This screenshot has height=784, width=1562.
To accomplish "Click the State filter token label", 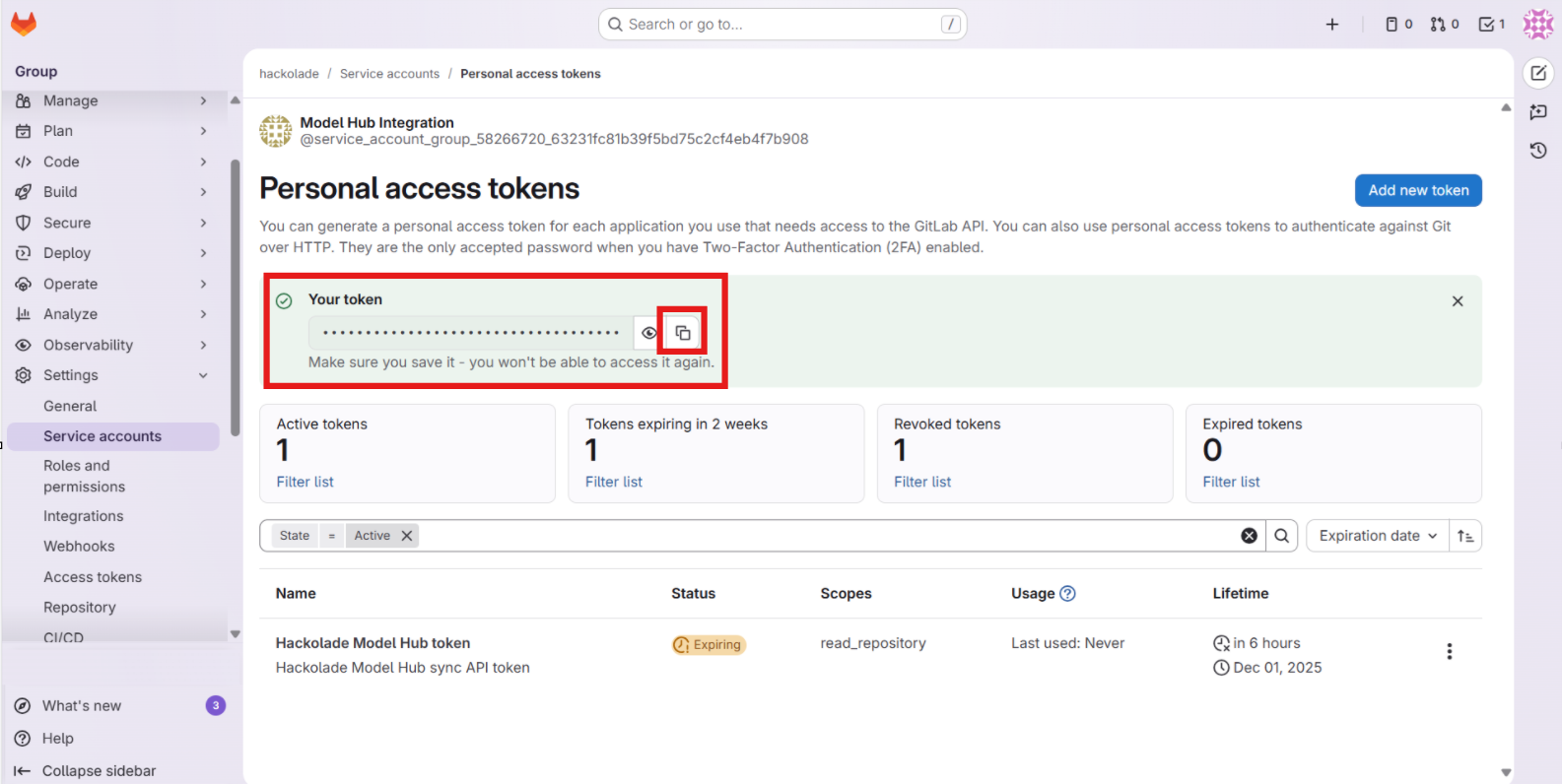I will point(294,536).
